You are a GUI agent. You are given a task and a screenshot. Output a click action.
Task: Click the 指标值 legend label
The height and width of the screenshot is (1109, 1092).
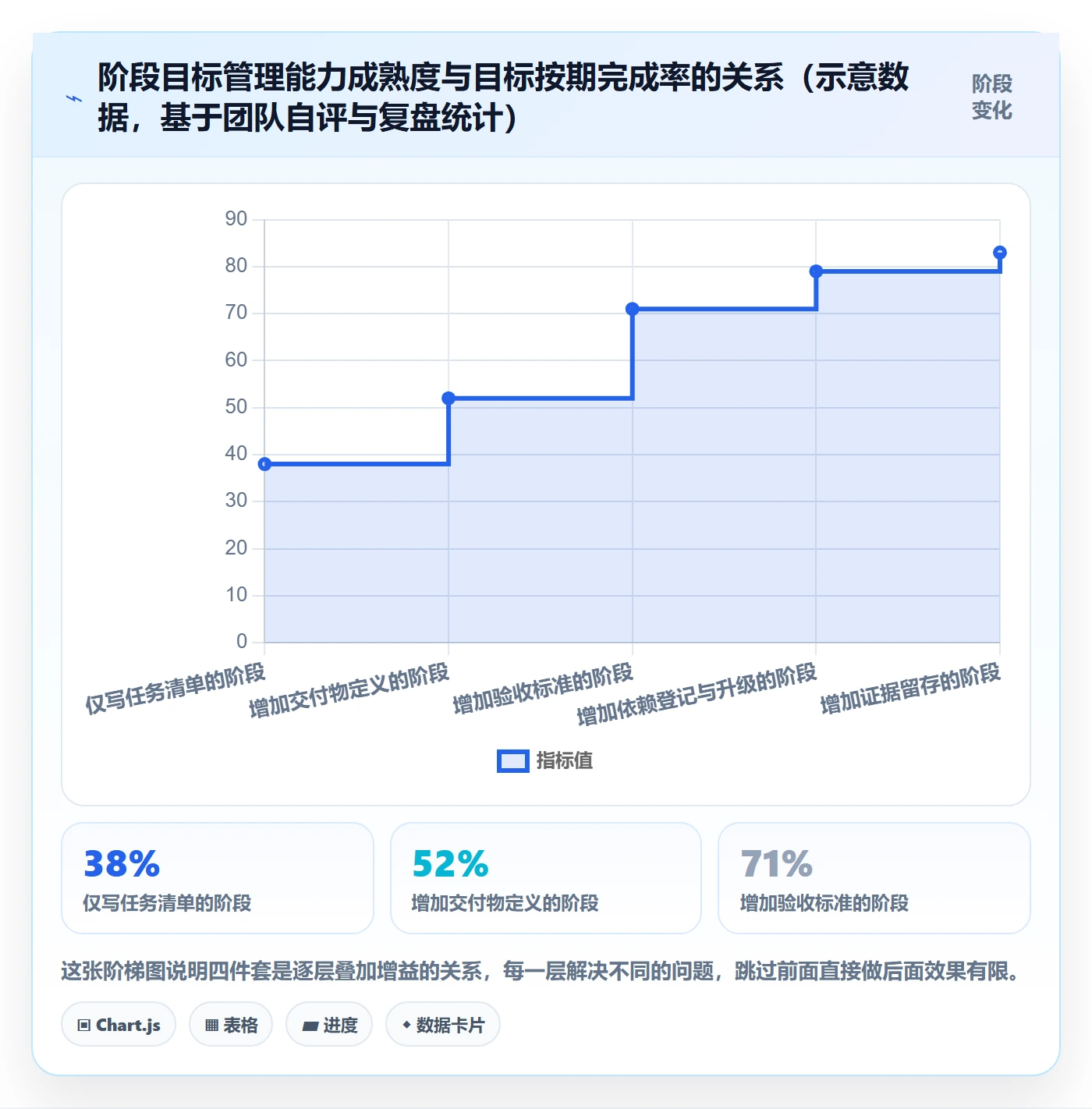point(565,761)
